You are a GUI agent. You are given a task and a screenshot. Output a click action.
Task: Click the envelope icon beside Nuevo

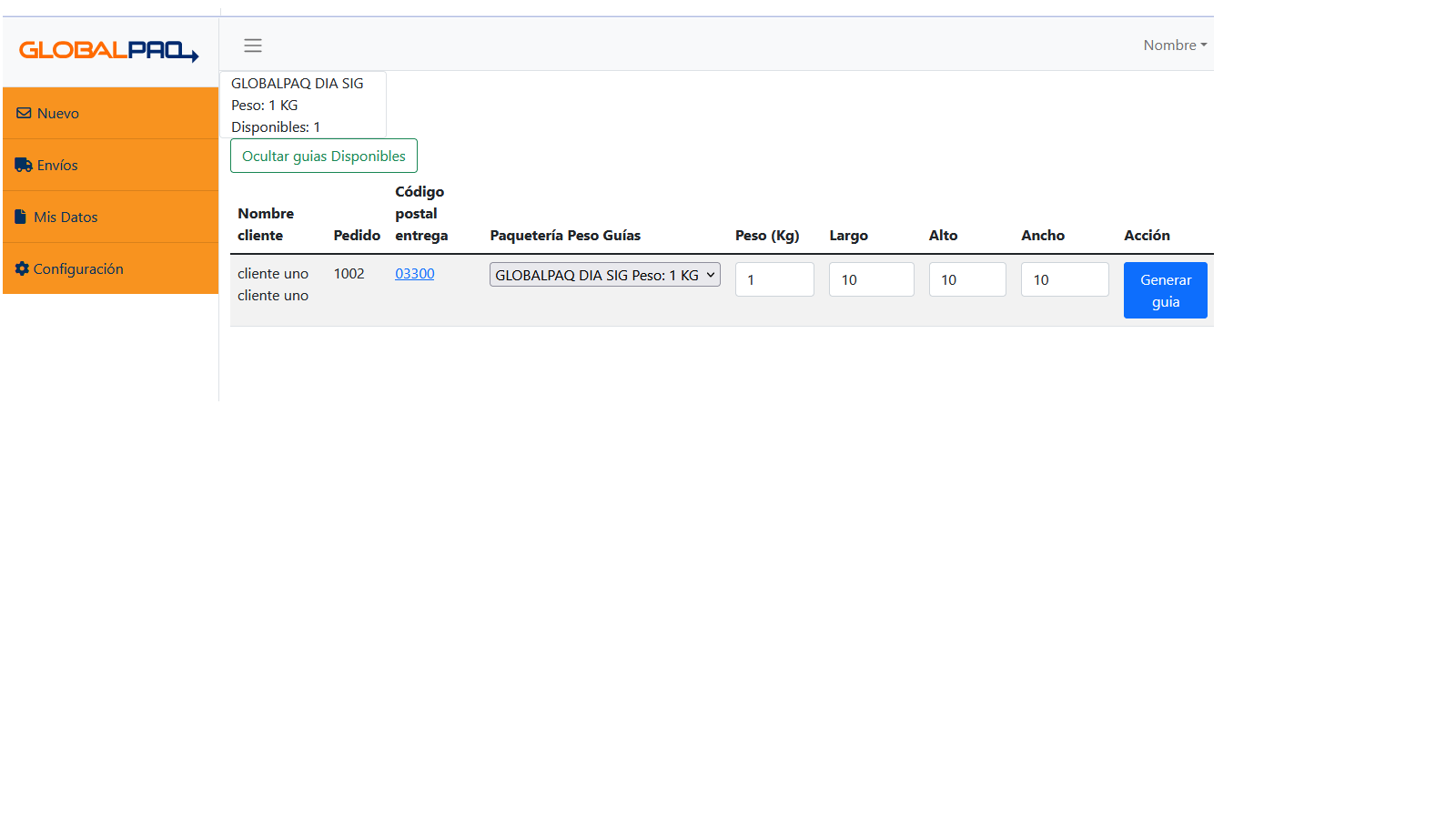click(24, 114)
